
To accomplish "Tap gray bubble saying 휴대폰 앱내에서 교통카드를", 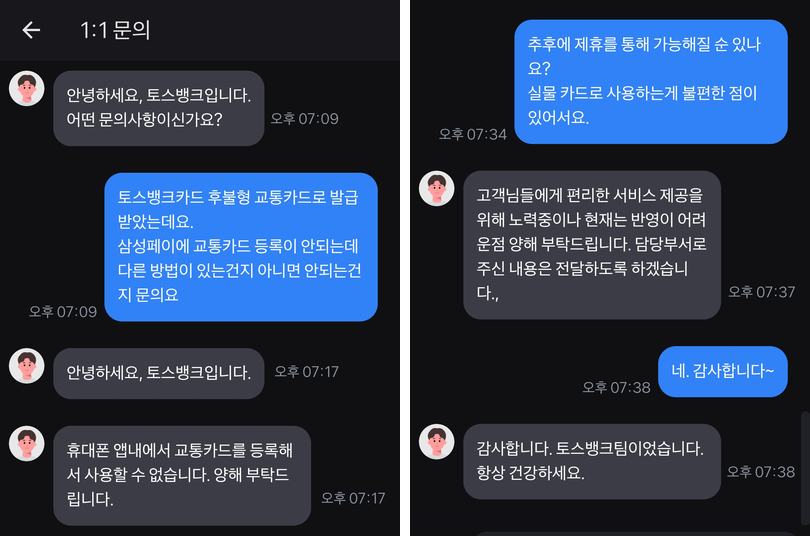I will point(182,476).
